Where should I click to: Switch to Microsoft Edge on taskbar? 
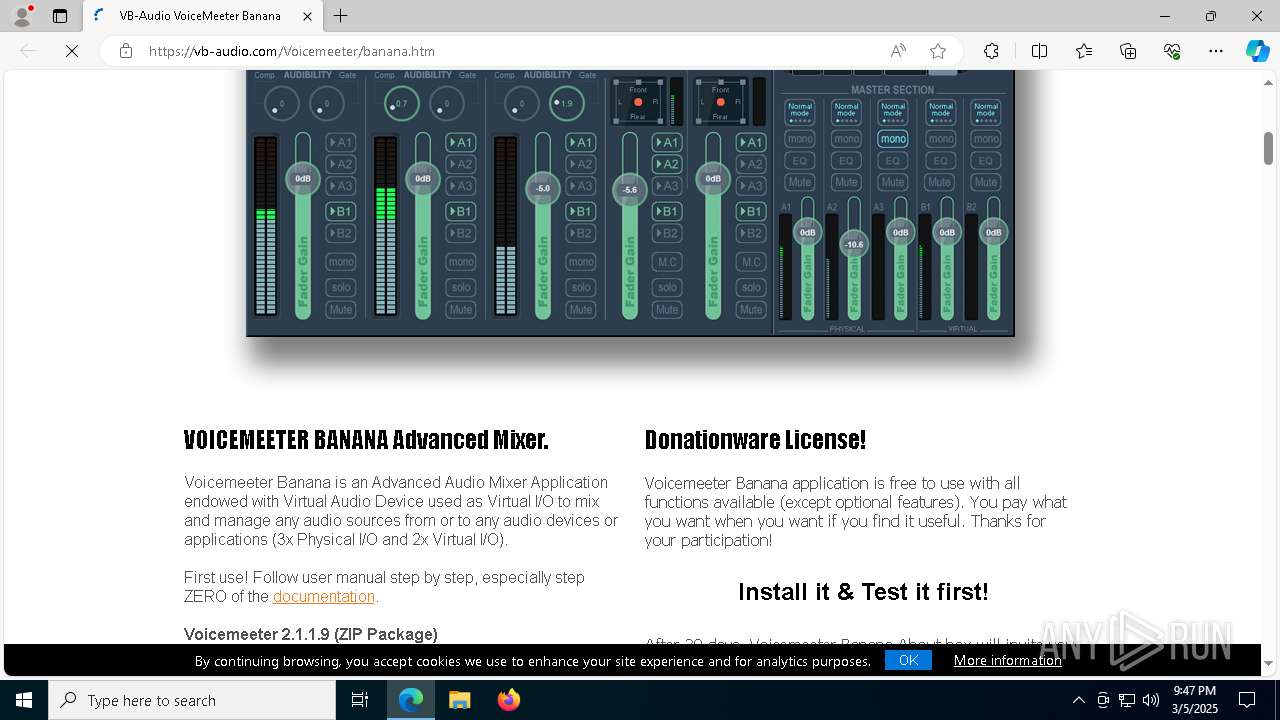411,700
